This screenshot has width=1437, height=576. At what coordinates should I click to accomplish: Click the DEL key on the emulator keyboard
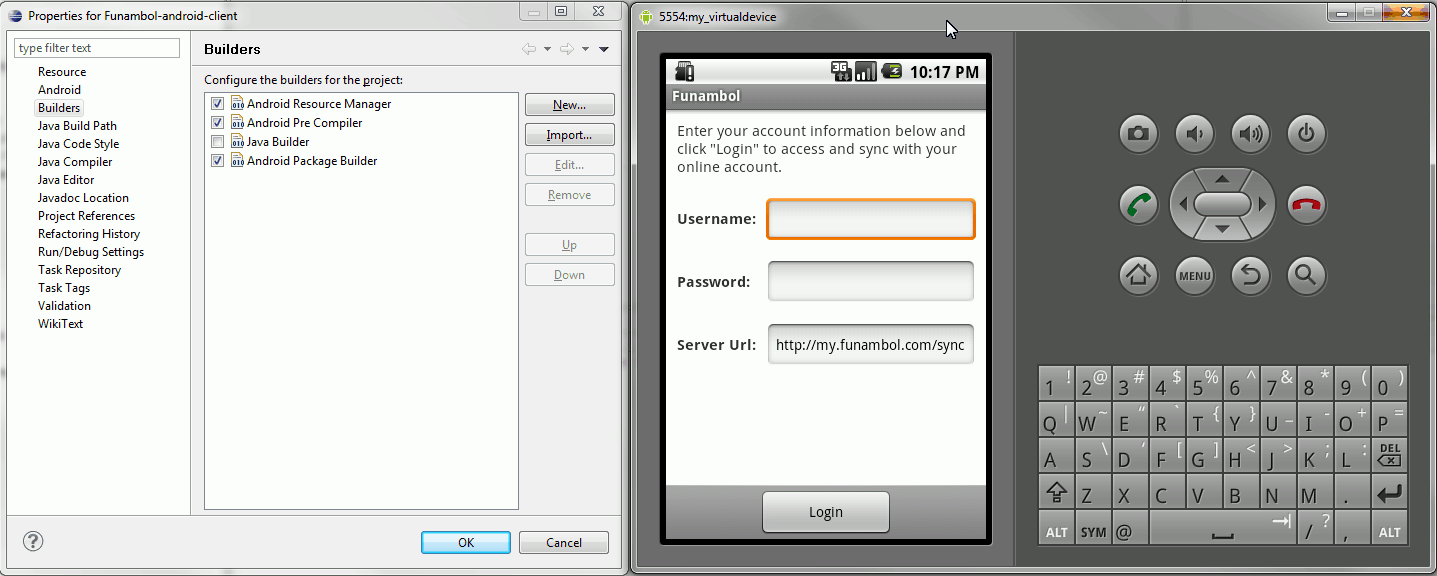(1389, 456)
